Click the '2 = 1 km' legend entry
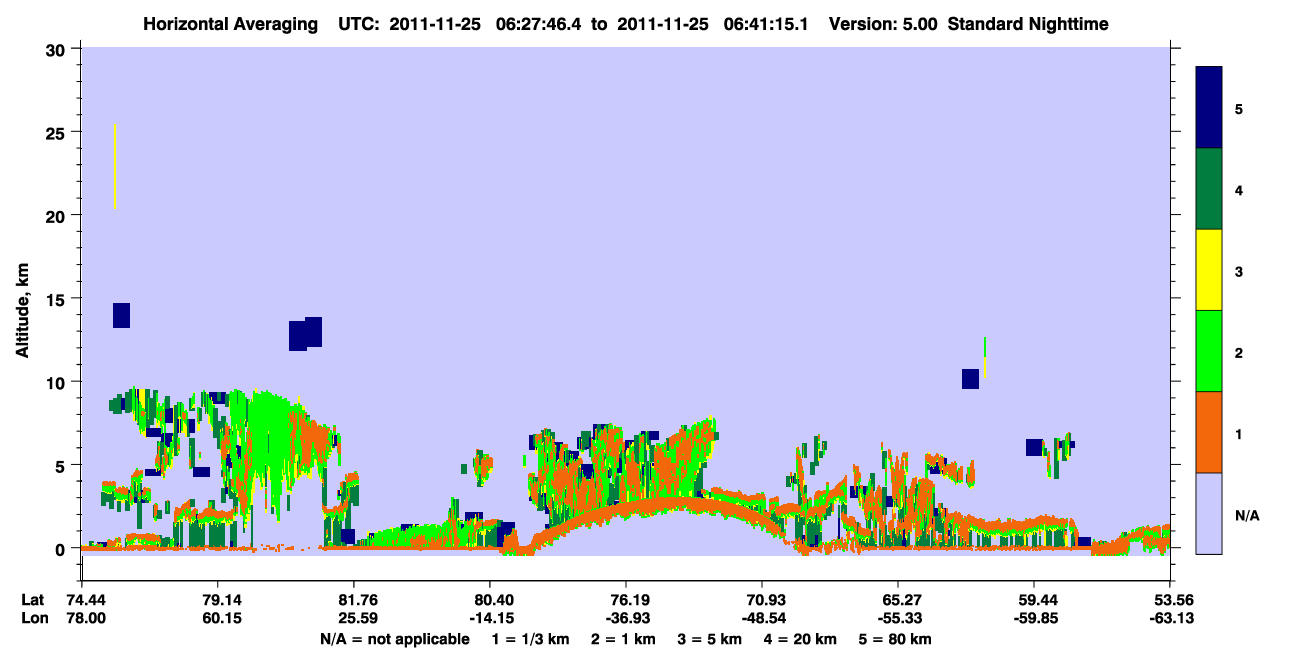This screenshot has width=1300, height=667. click(x=623, y=639)
